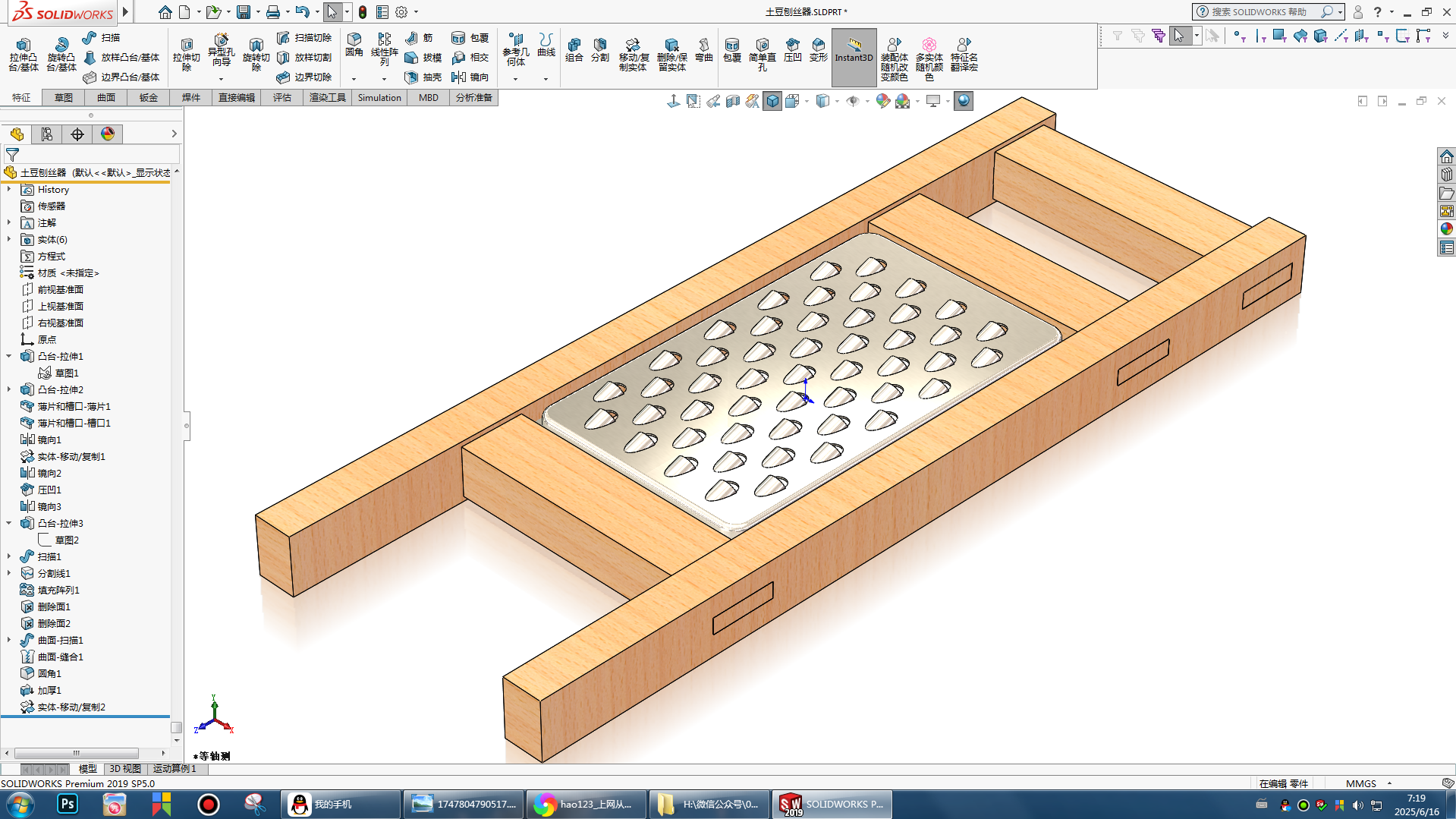
Task: Select the 弯曲 flex tool
Action: (703, 49)
